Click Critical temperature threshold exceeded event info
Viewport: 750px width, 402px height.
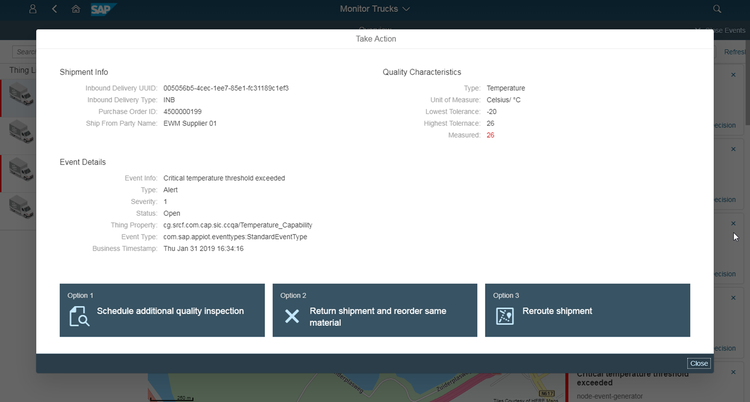[224, 178]
